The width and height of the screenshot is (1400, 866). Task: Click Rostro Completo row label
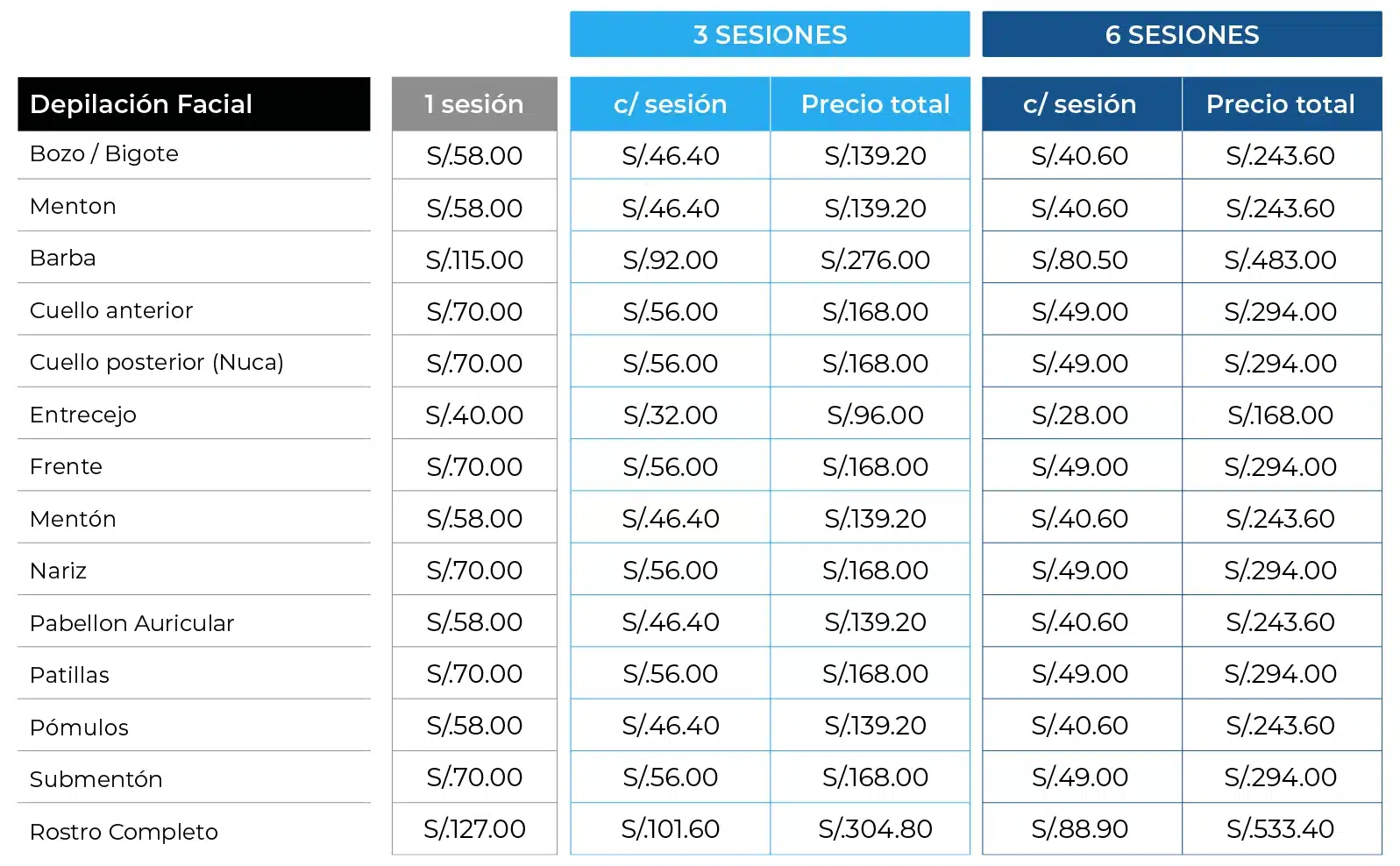tap(124, 832)
